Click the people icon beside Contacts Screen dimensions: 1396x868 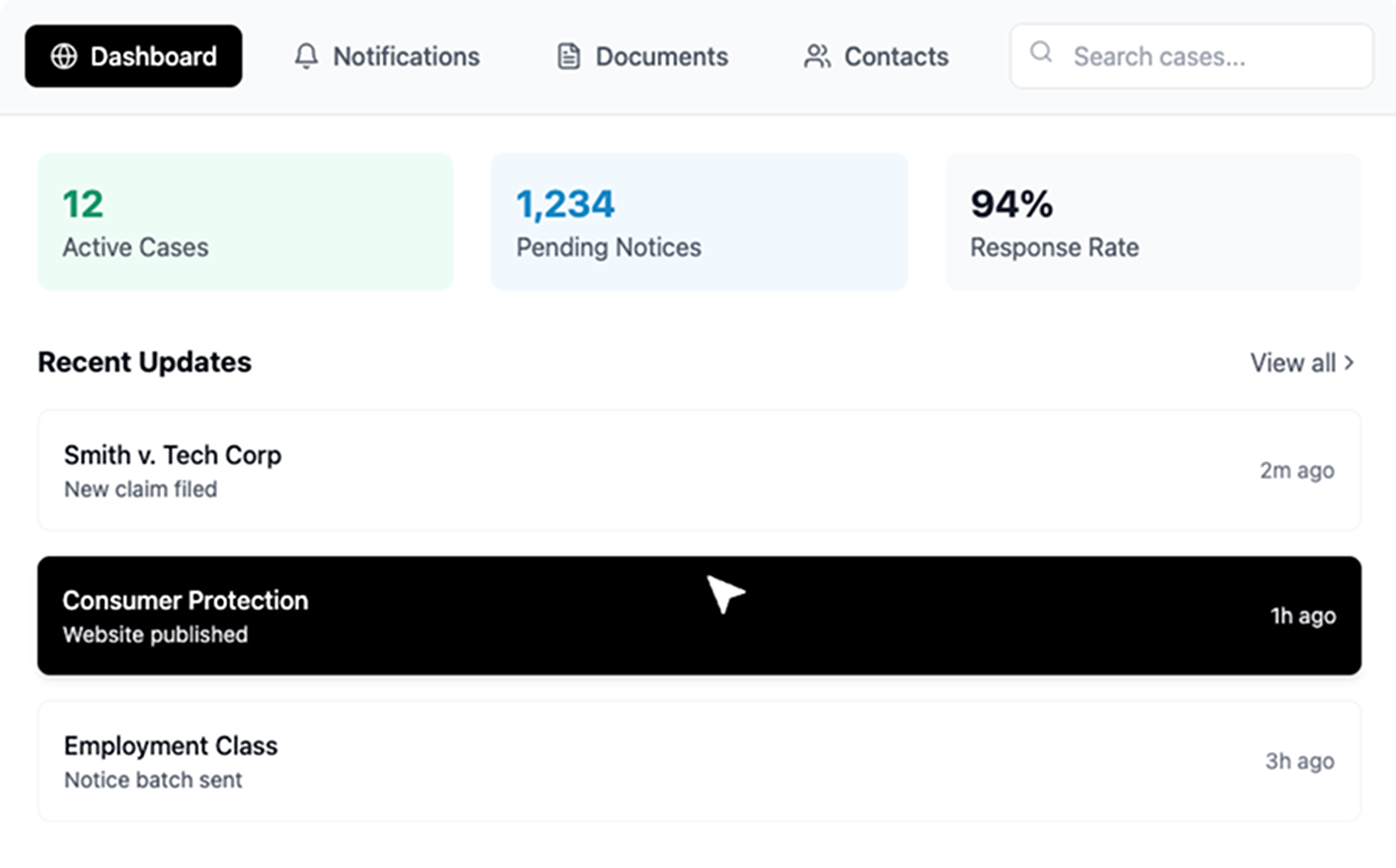817,56
